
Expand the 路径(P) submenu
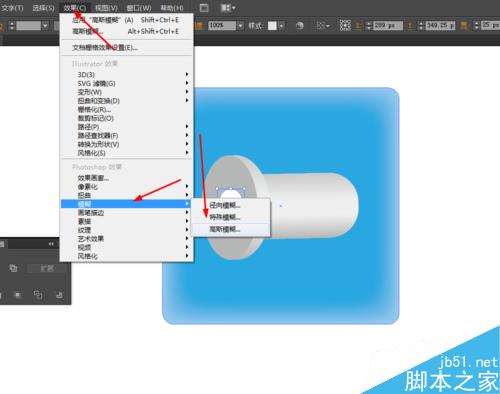pos(126,127)
